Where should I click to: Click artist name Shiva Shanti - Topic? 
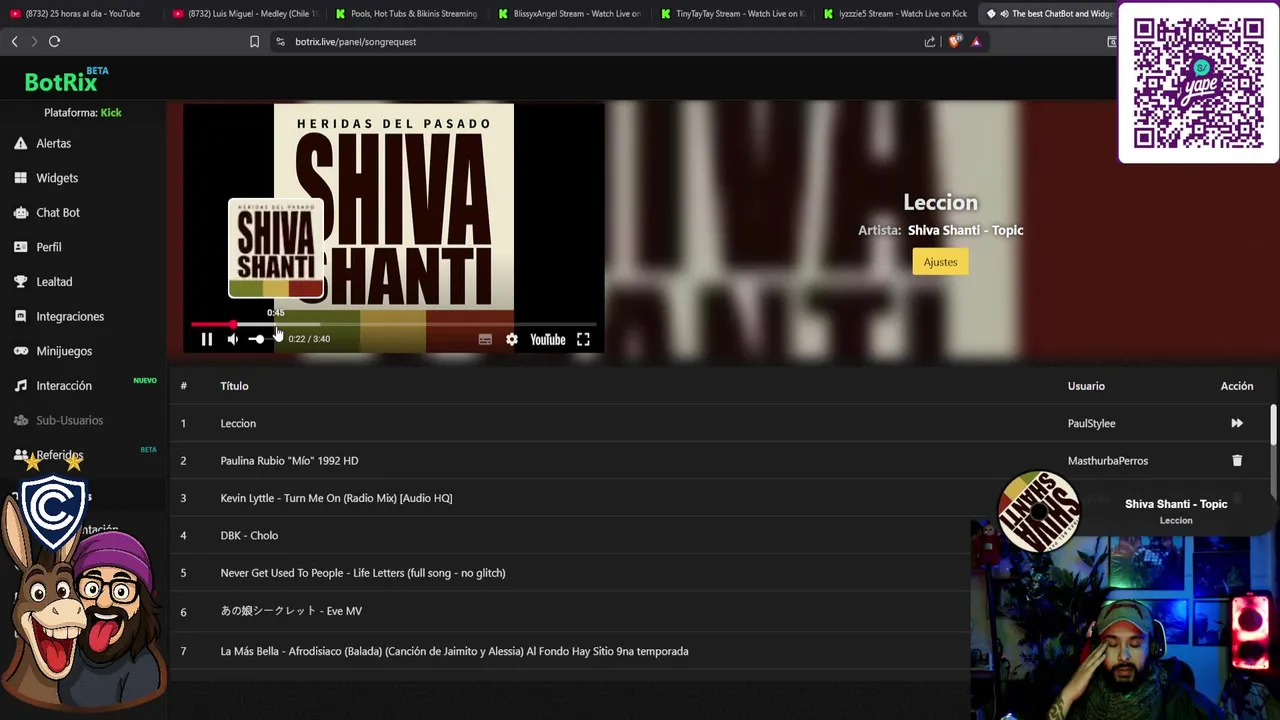[x=965, y=230]
